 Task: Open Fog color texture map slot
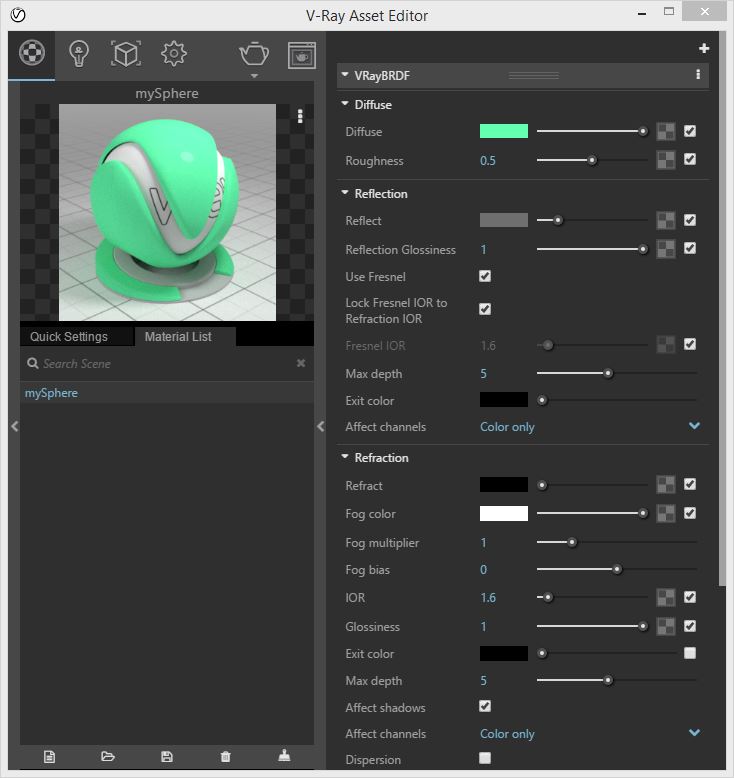[x=666, y=514]
